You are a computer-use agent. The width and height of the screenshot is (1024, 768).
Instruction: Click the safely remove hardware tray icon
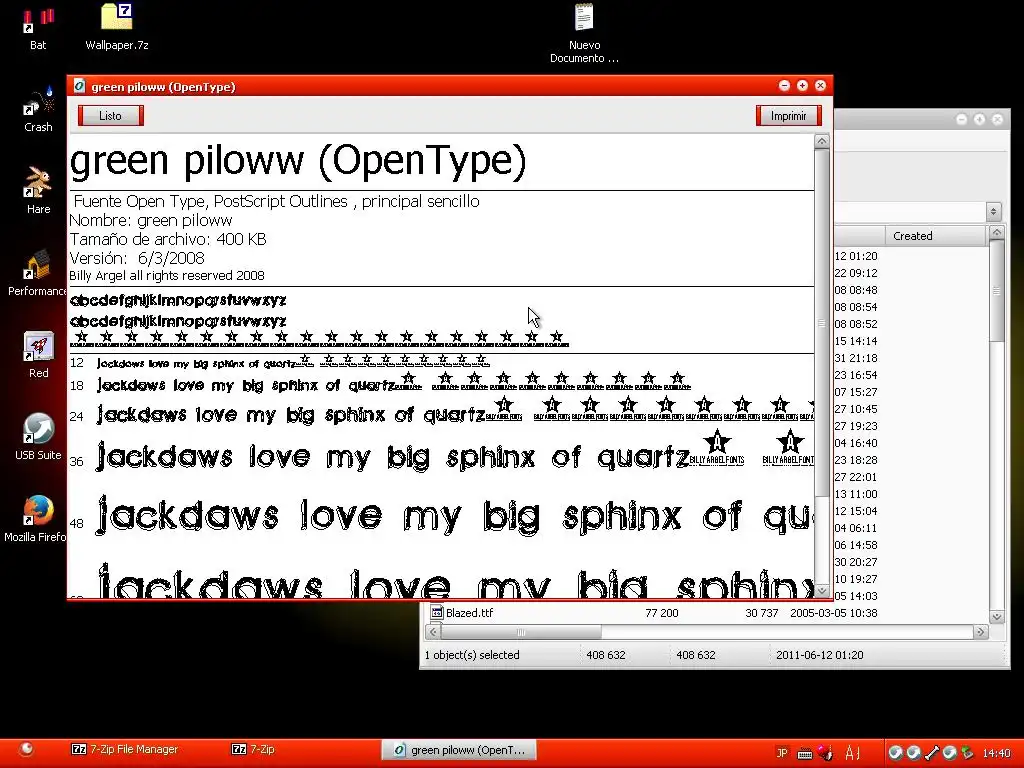click(x=967, y=753)
